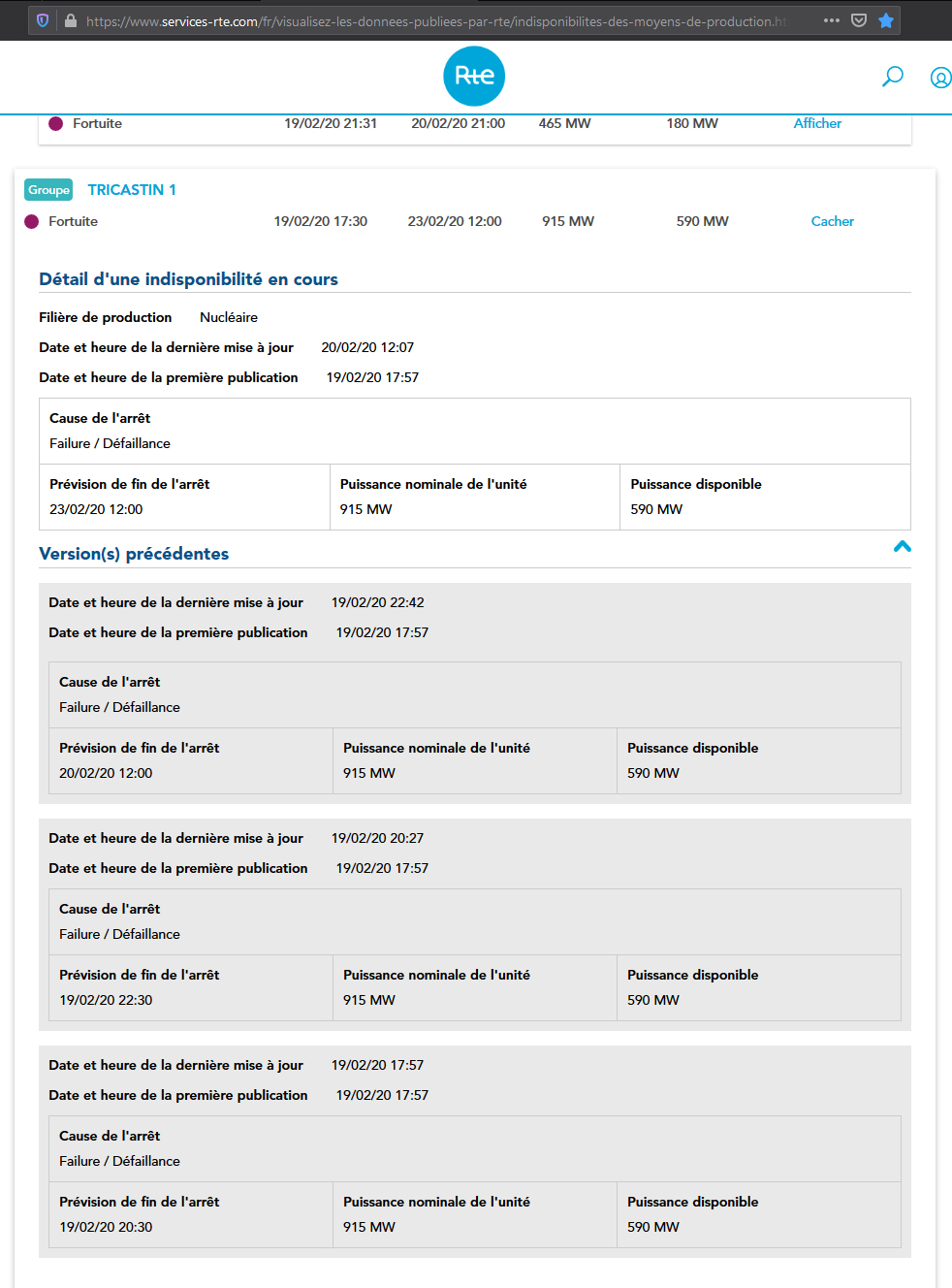
Task: Select the Détail d'une indisponibilité en cours heading
Action: tap(188, 279)
